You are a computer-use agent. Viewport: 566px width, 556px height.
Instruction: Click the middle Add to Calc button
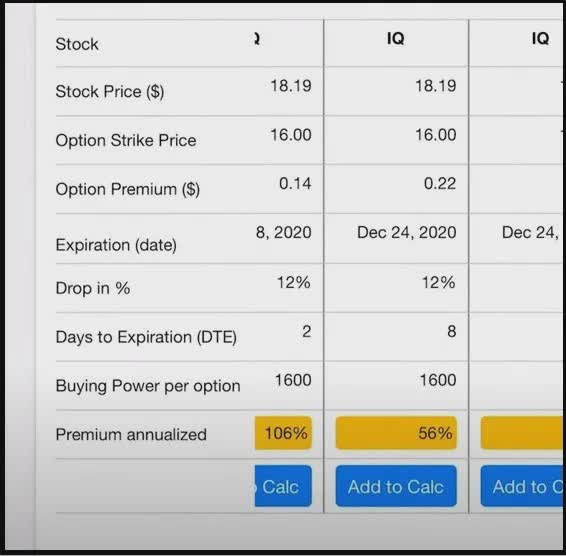[396, 486]
